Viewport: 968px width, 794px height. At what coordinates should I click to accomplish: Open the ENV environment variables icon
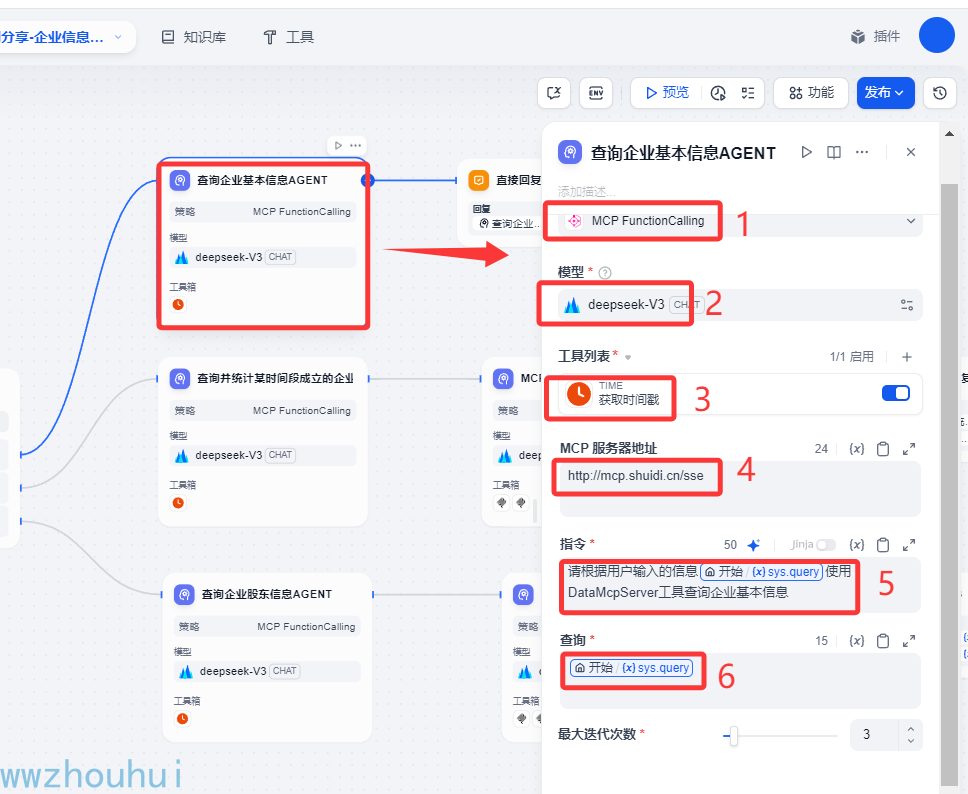coord(596,93)
